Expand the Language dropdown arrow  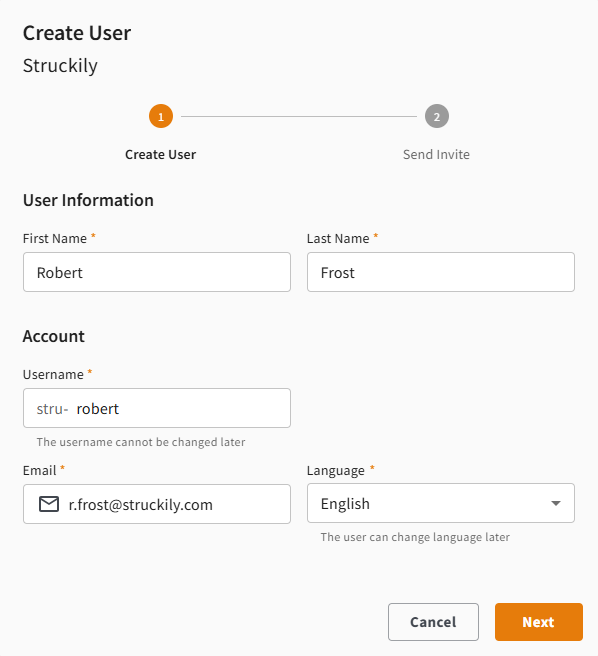point(556,503)
